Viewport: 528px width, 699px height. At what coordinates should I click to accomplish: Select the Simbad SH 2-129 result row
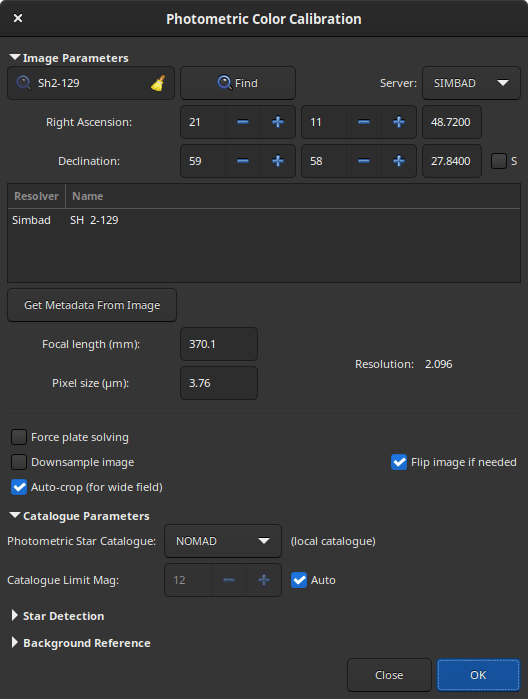click(x=264, y=220)
